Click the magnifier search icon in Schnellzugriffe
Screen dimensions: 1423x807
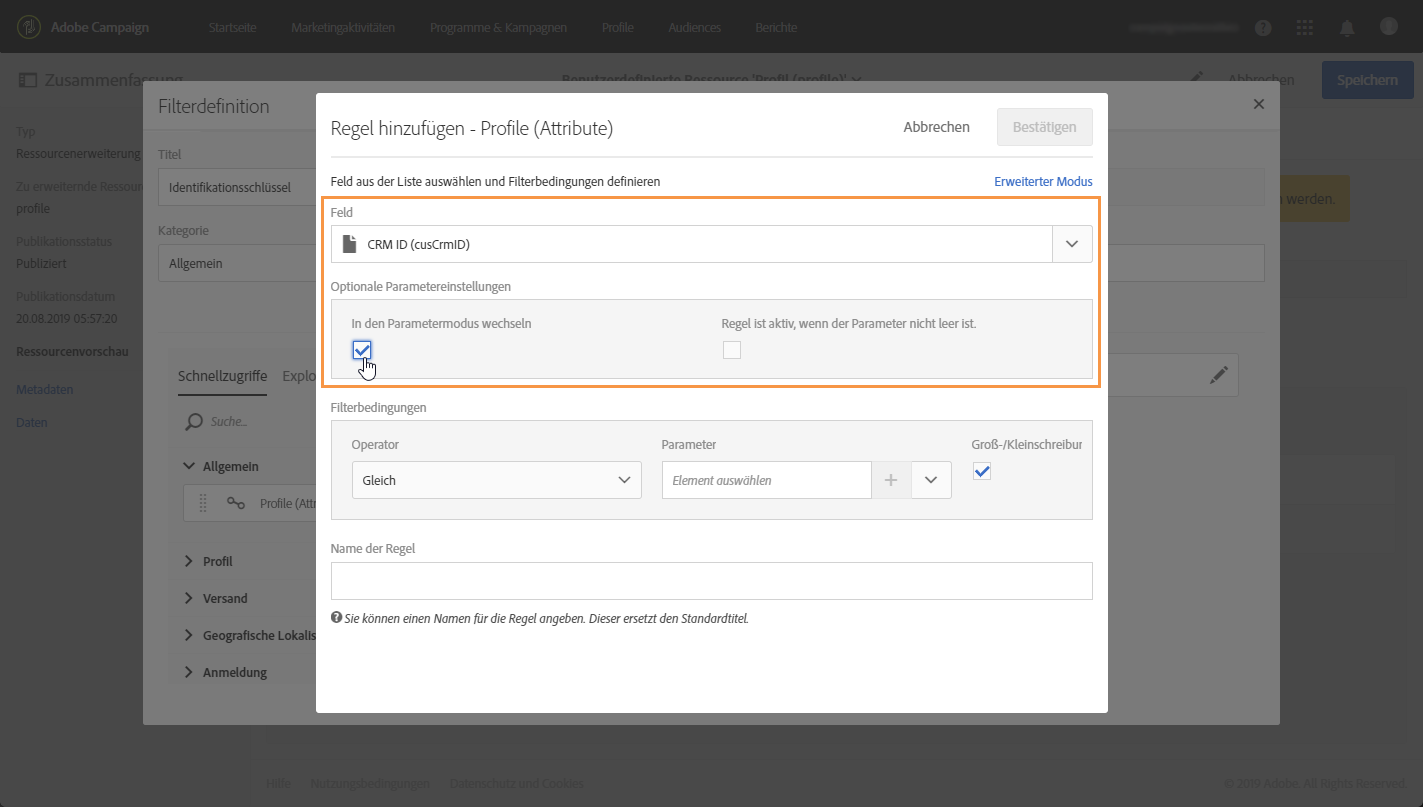click(x=194, y=422)
